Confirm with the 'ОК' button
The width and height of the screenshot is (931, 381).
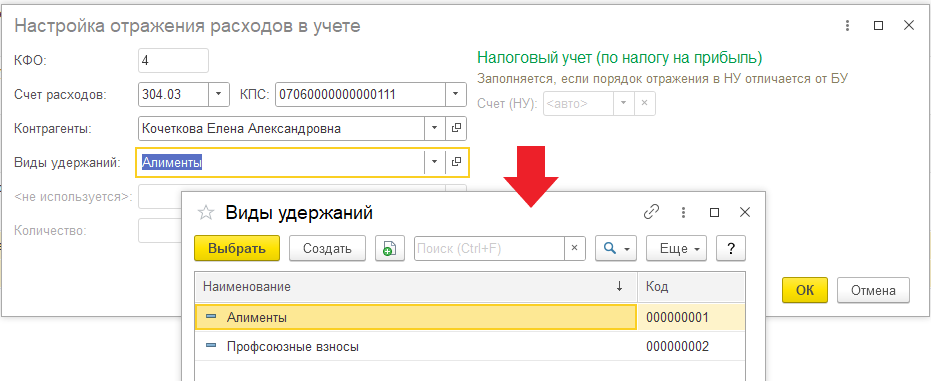[x=805, y=290]
